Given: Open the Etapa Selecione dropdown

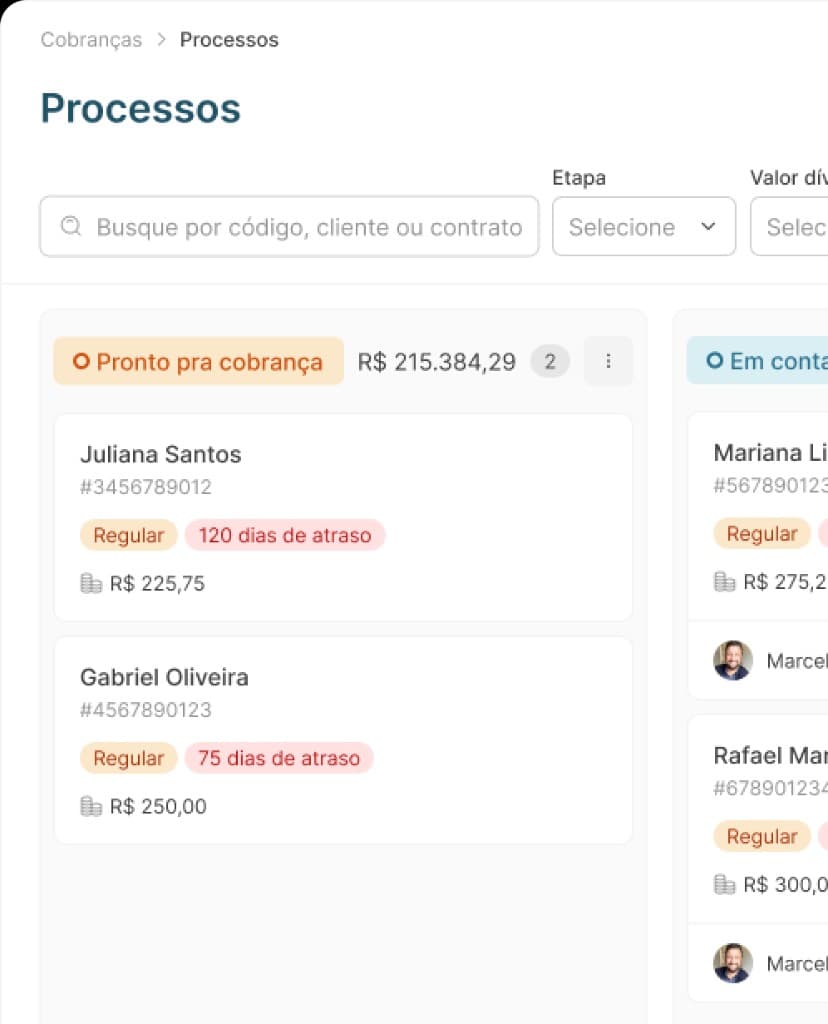Looking at the screenshot, I should click(x=644, y=227).
